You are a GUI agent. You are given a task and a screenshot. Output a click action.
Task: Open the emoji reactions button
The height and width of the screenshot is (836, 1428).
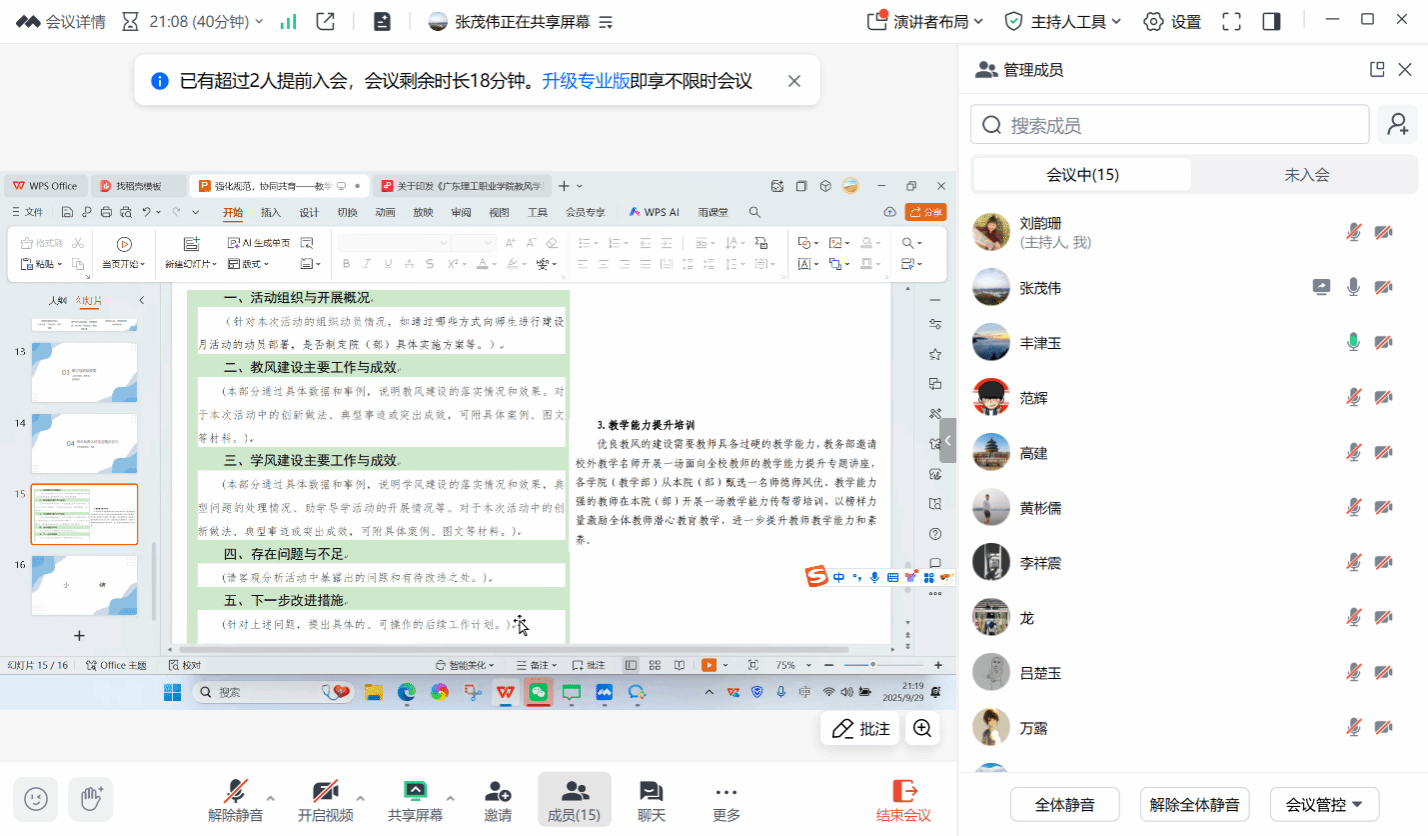click(36, 798)
